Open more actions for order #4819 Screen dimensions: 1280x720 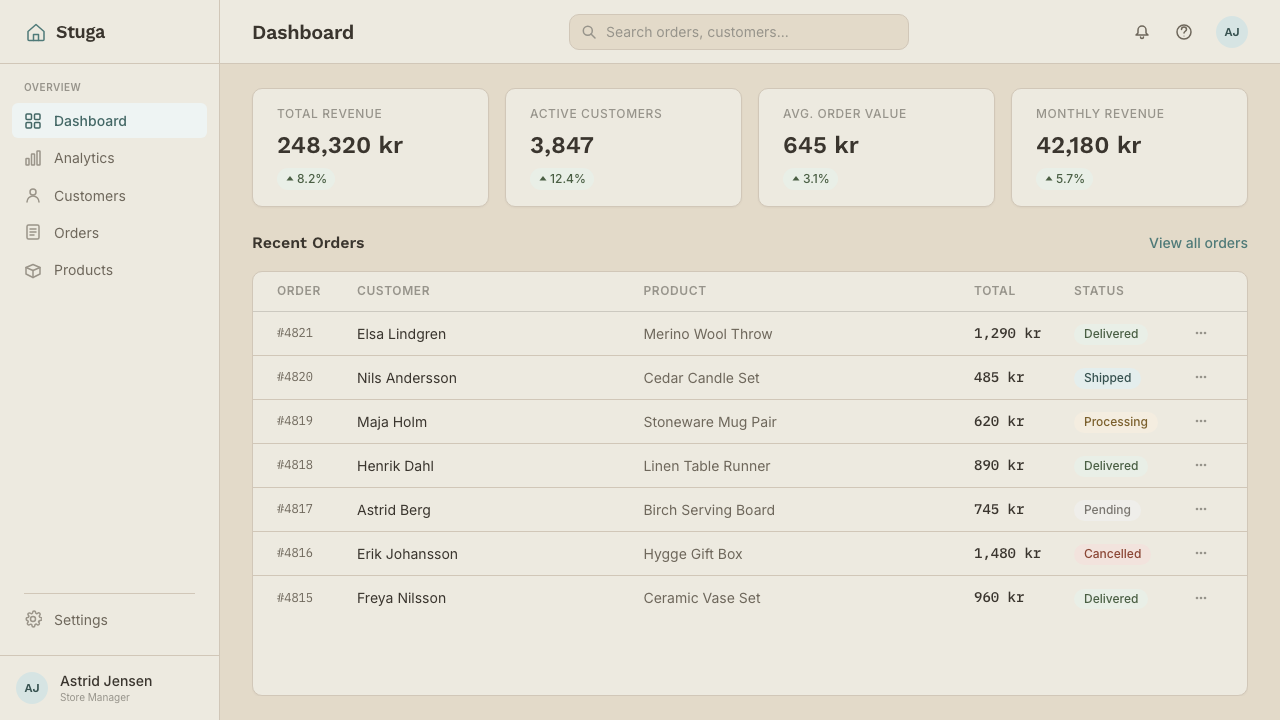click(x=1201, y=421)
